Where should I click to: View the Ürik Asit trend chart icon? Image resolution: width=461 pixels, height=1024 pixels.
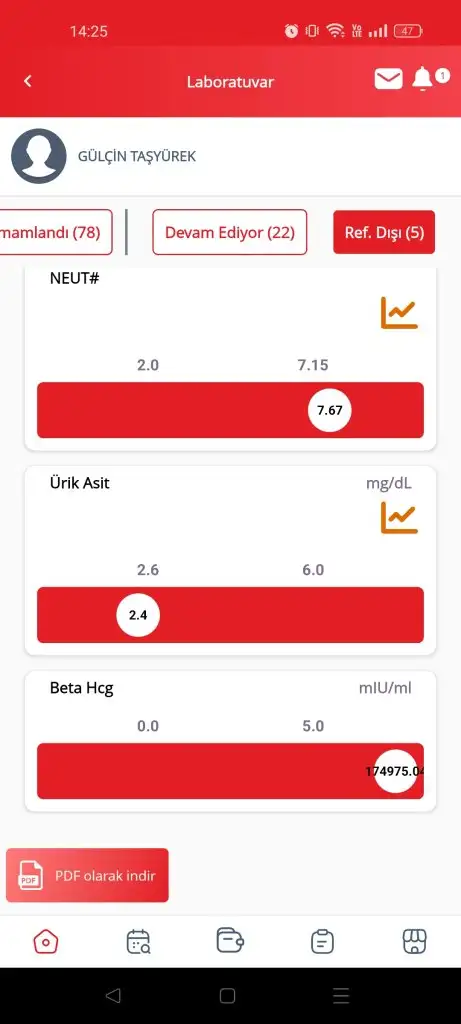pos(399,517)
